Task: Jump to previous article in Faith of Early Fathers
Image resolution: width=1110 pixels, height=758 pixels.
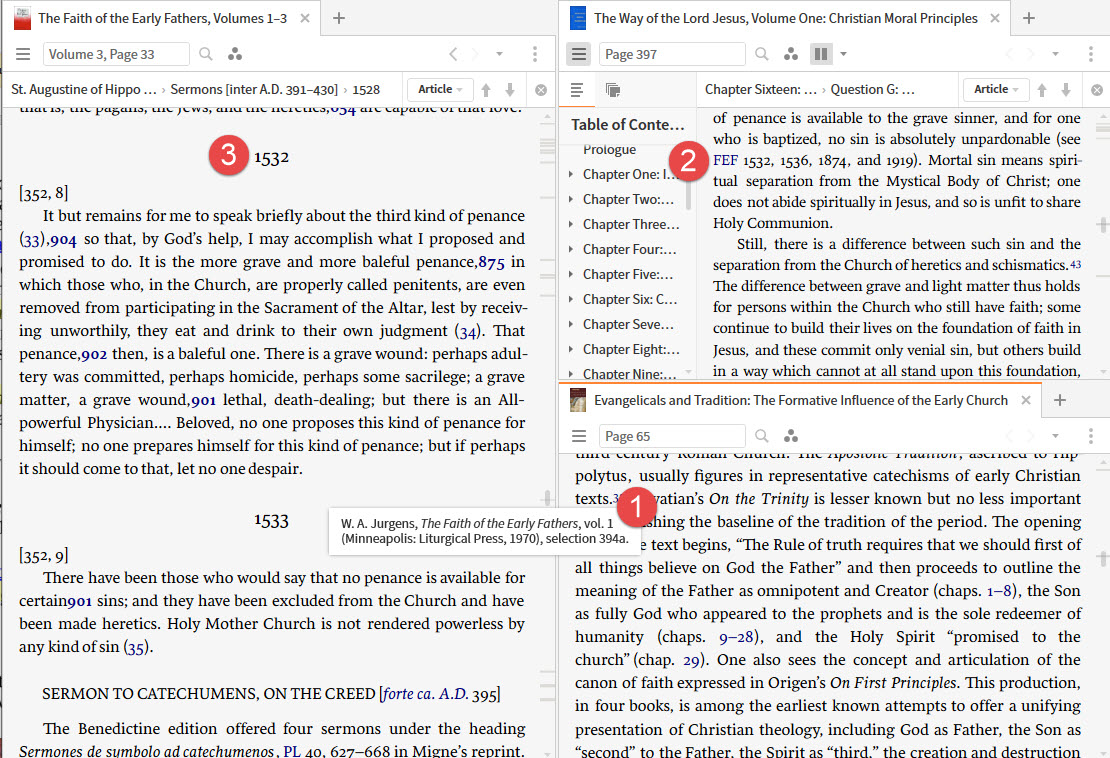Action: (486, 90)
